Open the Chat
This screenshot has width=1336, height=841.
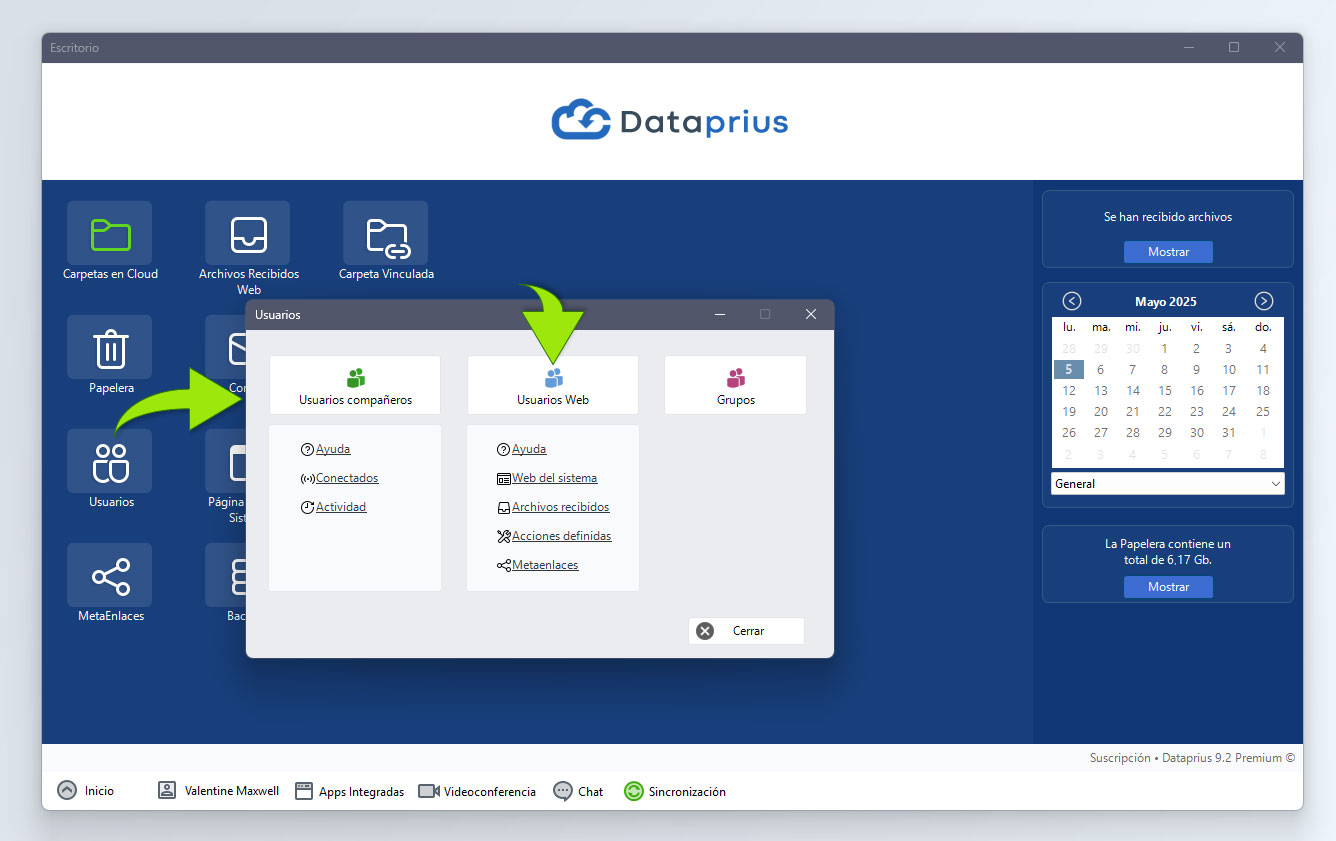coord(578,791)
